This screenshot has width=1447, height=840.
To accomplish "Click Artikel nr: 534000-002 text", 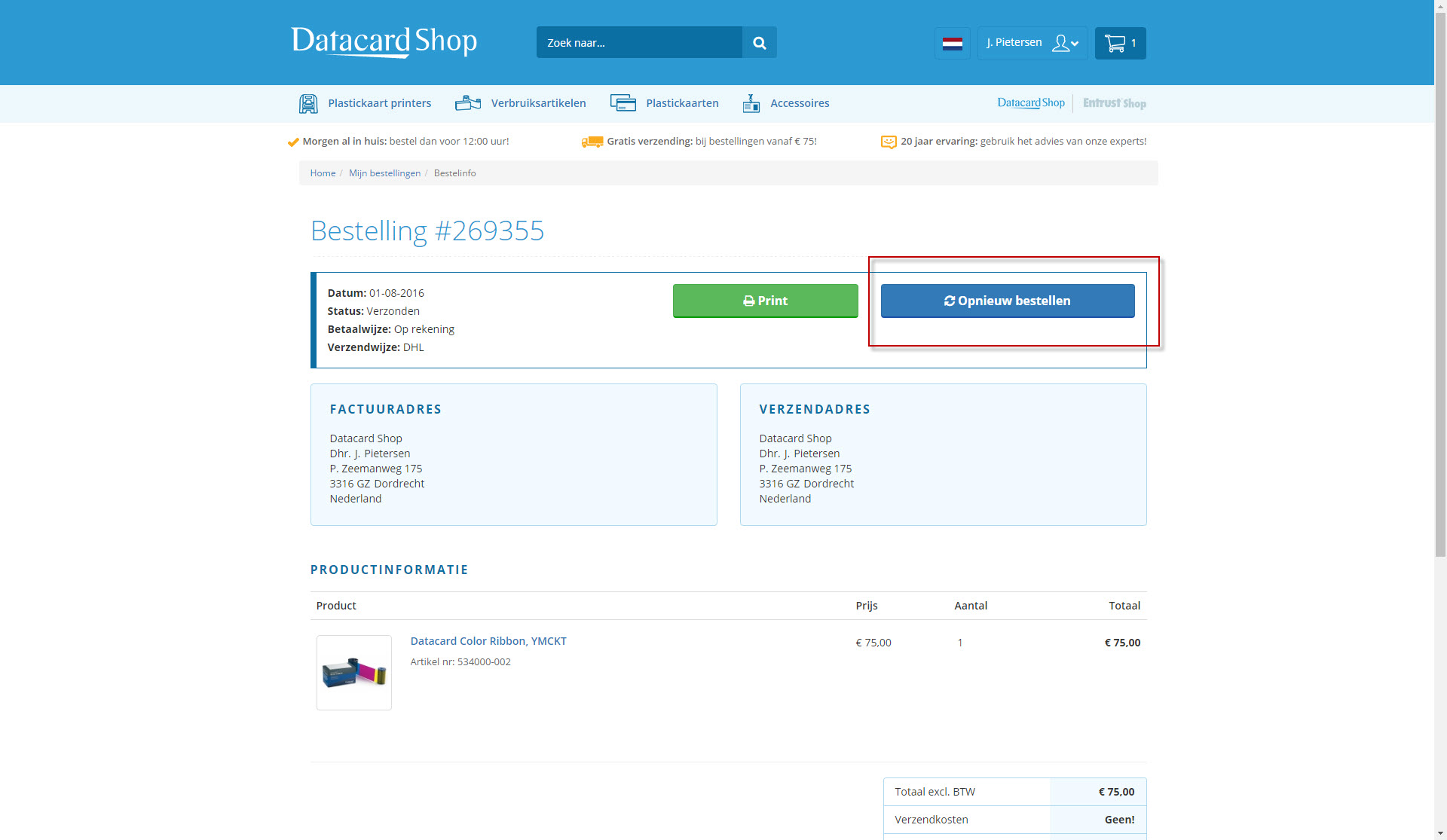I will tap(460, 662).
